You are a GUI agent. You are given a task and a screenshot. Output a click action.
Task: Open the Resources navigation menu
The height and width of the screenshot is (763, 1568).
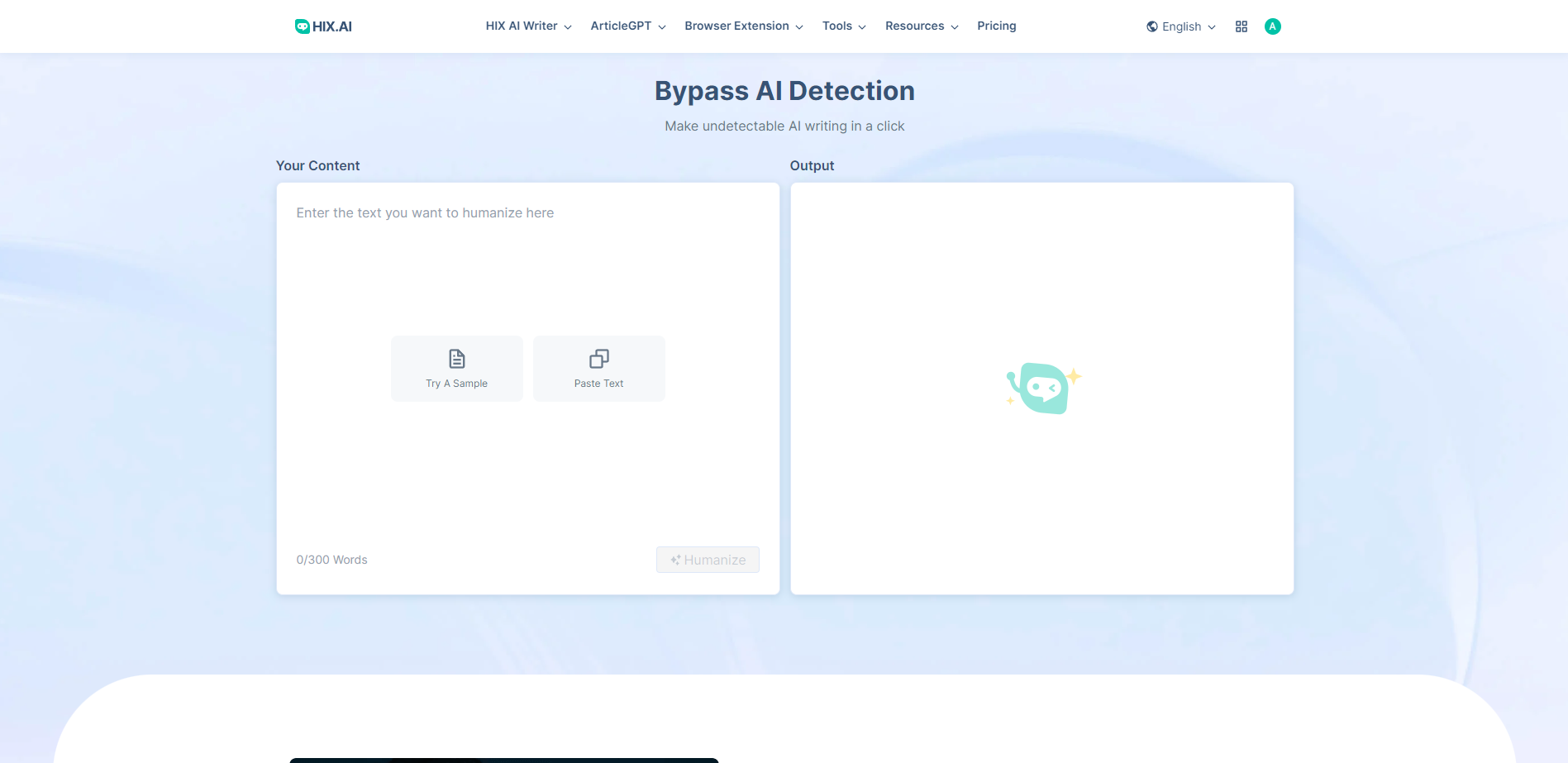tap(921, 26)
